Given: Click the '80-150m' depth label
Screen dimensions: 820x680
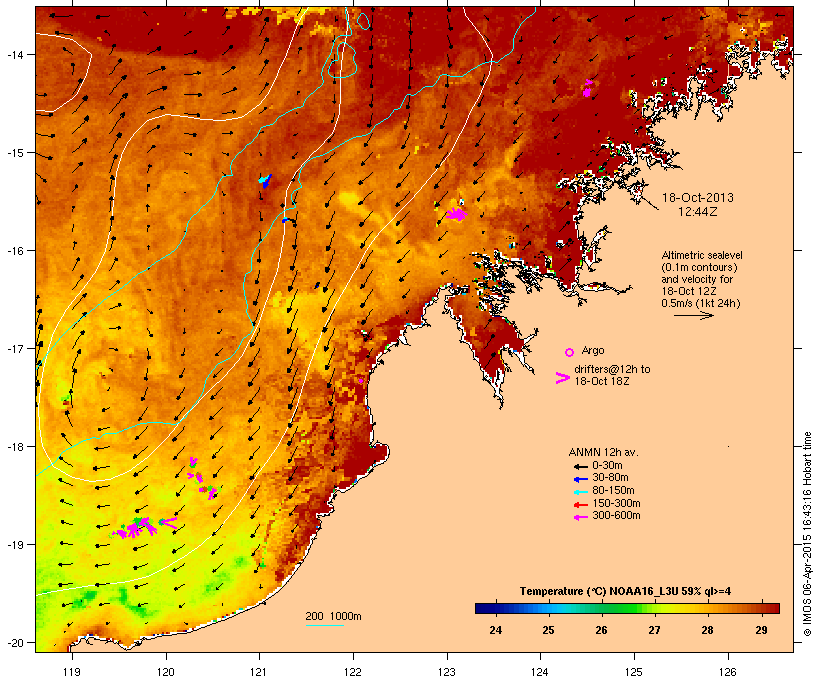Looking at the screenshot, I should (613, 491).
